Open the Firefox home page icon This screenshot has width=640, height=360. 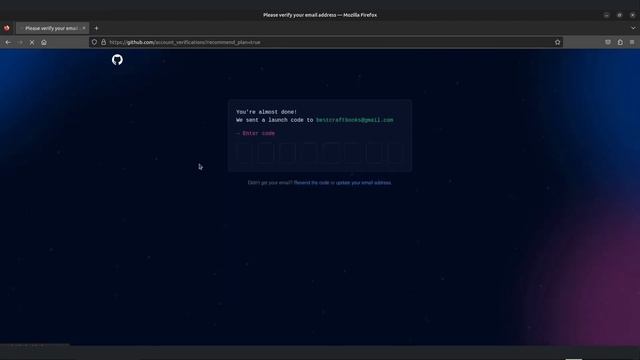pos(44,42)
